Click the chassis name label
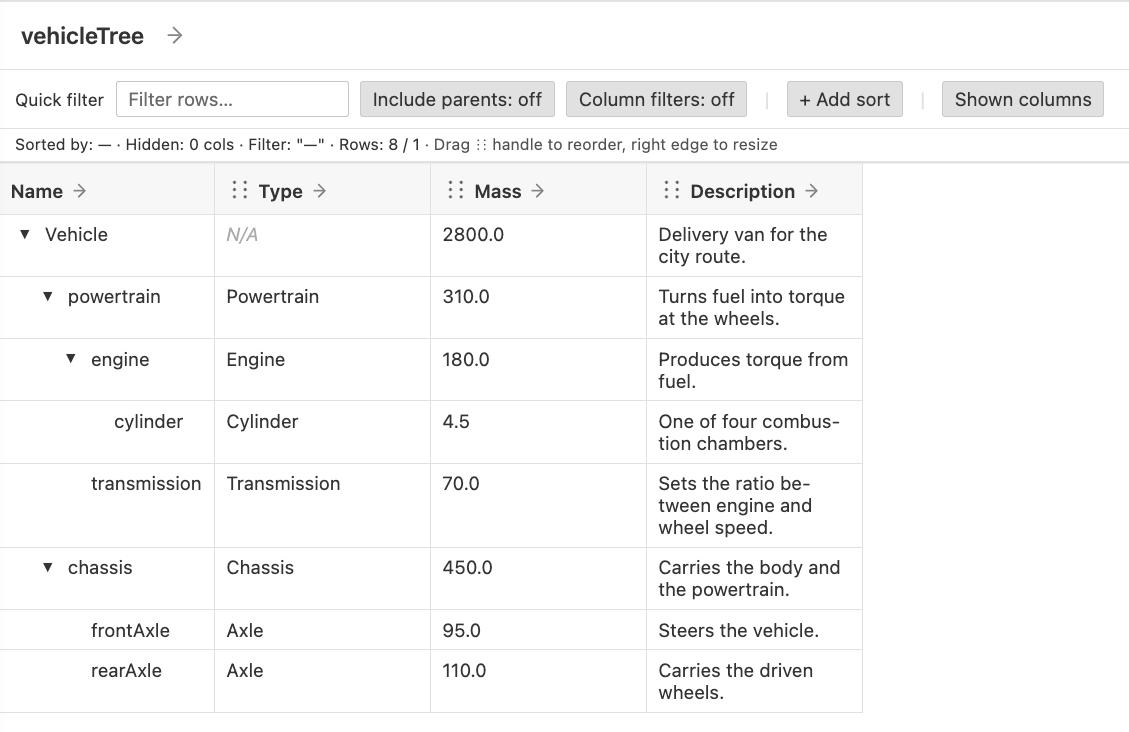This screenshot has height=732, width=1129. point(100,568)
